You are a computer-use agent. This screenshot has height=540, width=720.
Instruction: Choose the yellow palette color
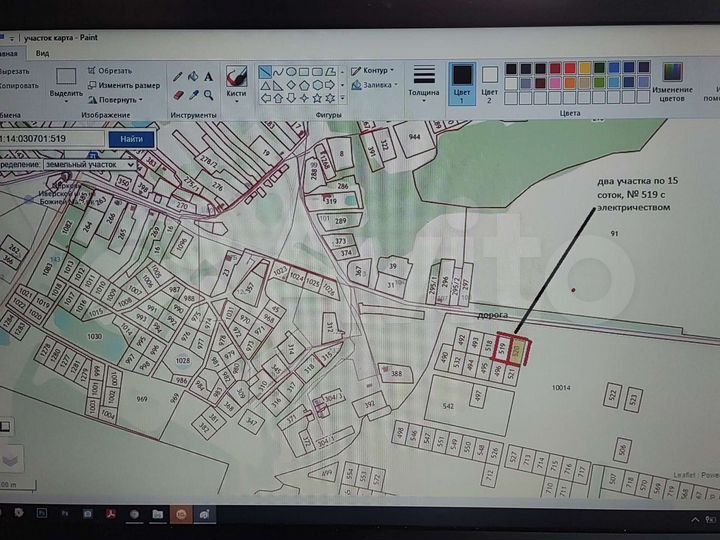[x=585, y=69]
